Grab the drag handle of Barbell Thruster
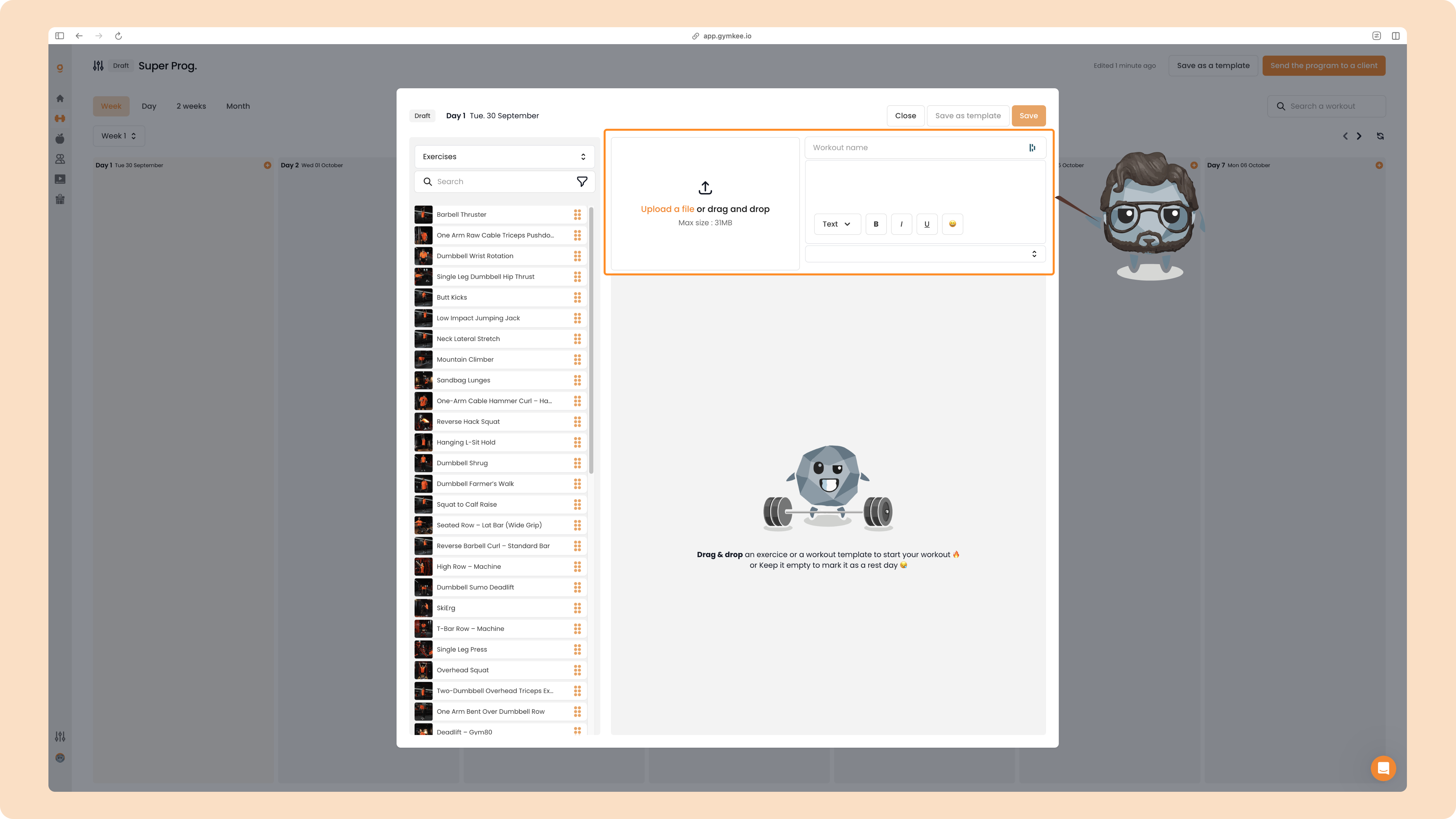The width and height of the screenshot is (1456, 819). [577, 214]
